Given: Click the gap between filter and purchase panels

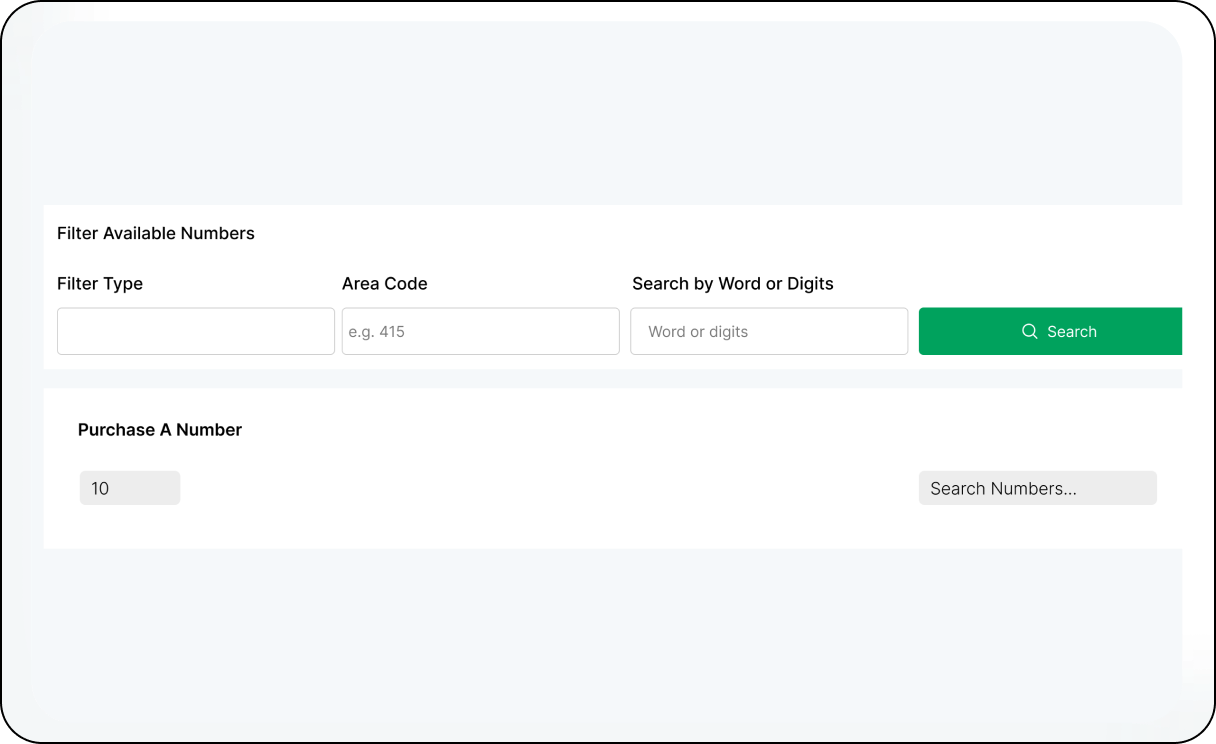Looking at the screenshot, I should pyautogui.click(x=600, y=379).
